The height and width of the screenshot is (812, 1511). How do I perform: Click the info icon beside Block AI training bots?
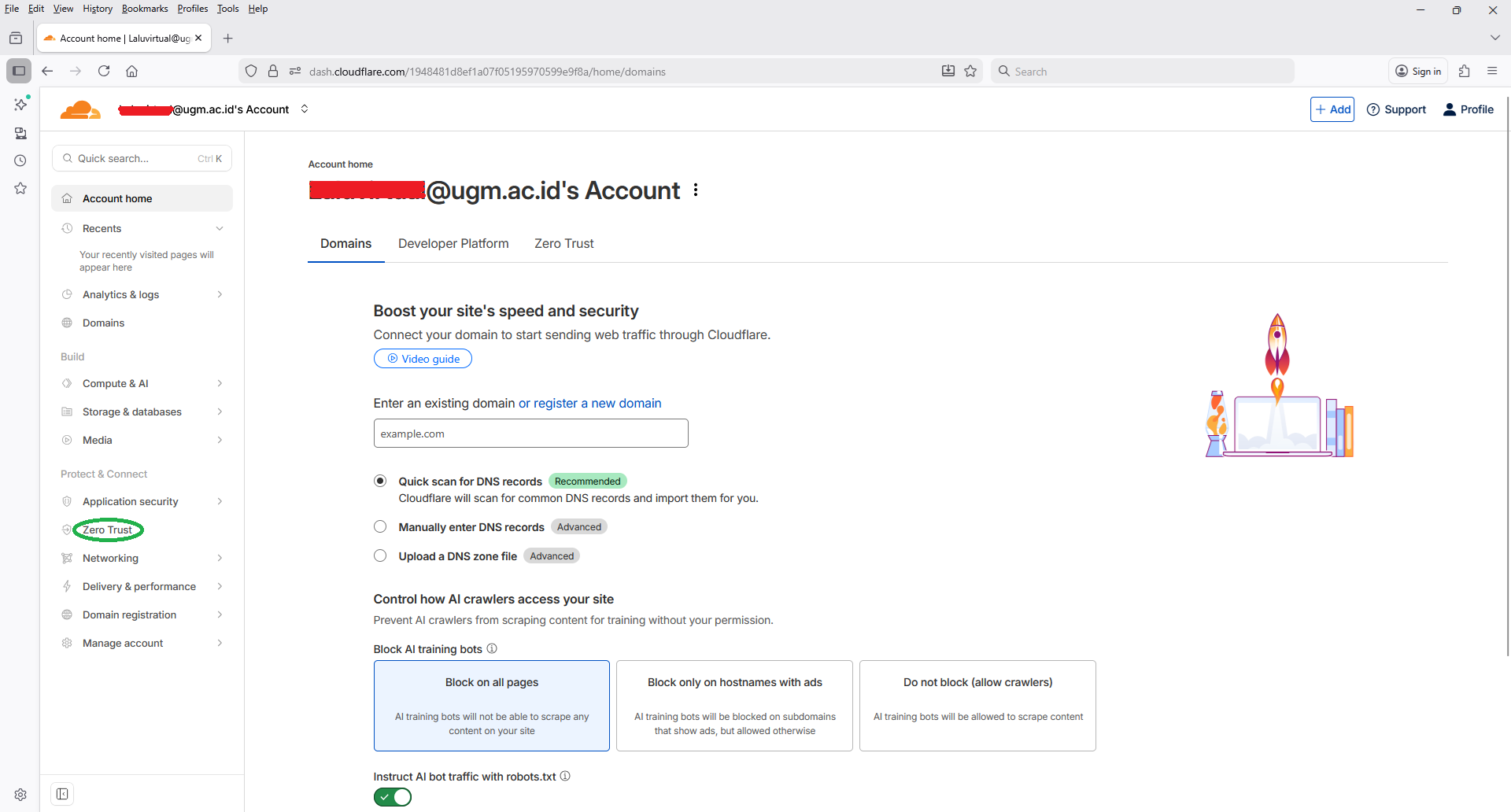pyautogui.click(x=492, y=648)
